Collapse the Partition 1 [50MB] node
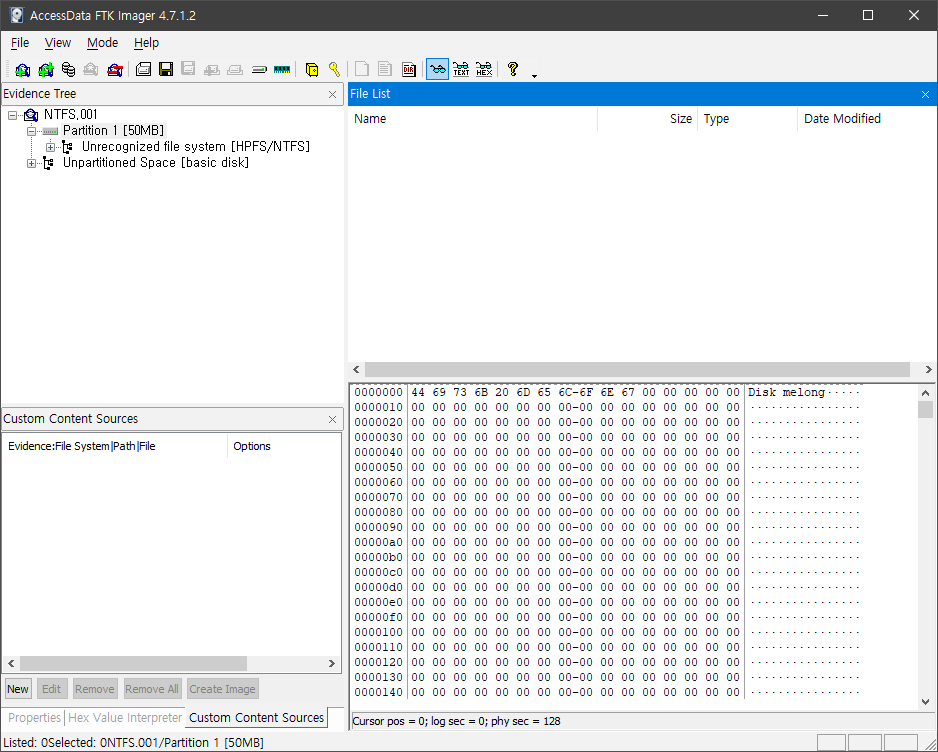Image resolution: width=938 pixels, height=752 pixels. click(31, 131)
